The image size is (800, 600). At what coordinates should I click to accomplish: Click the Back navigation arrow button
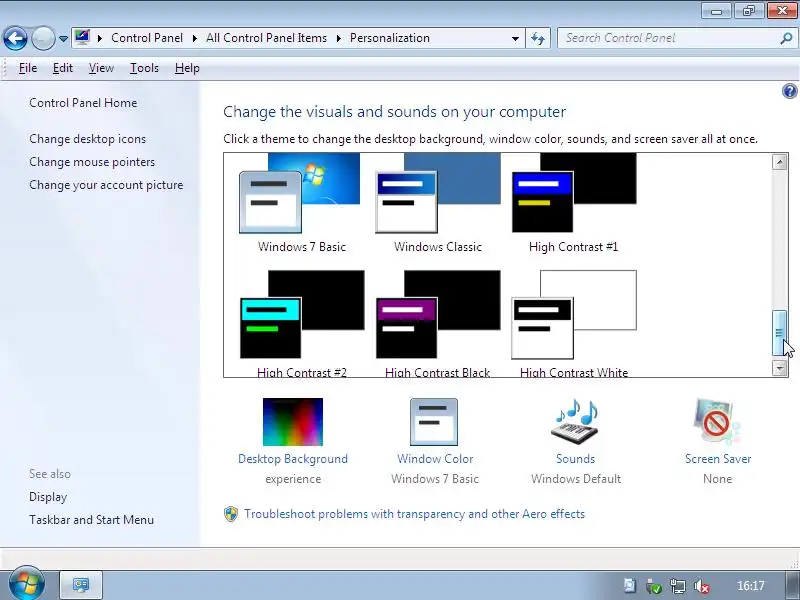15,38
